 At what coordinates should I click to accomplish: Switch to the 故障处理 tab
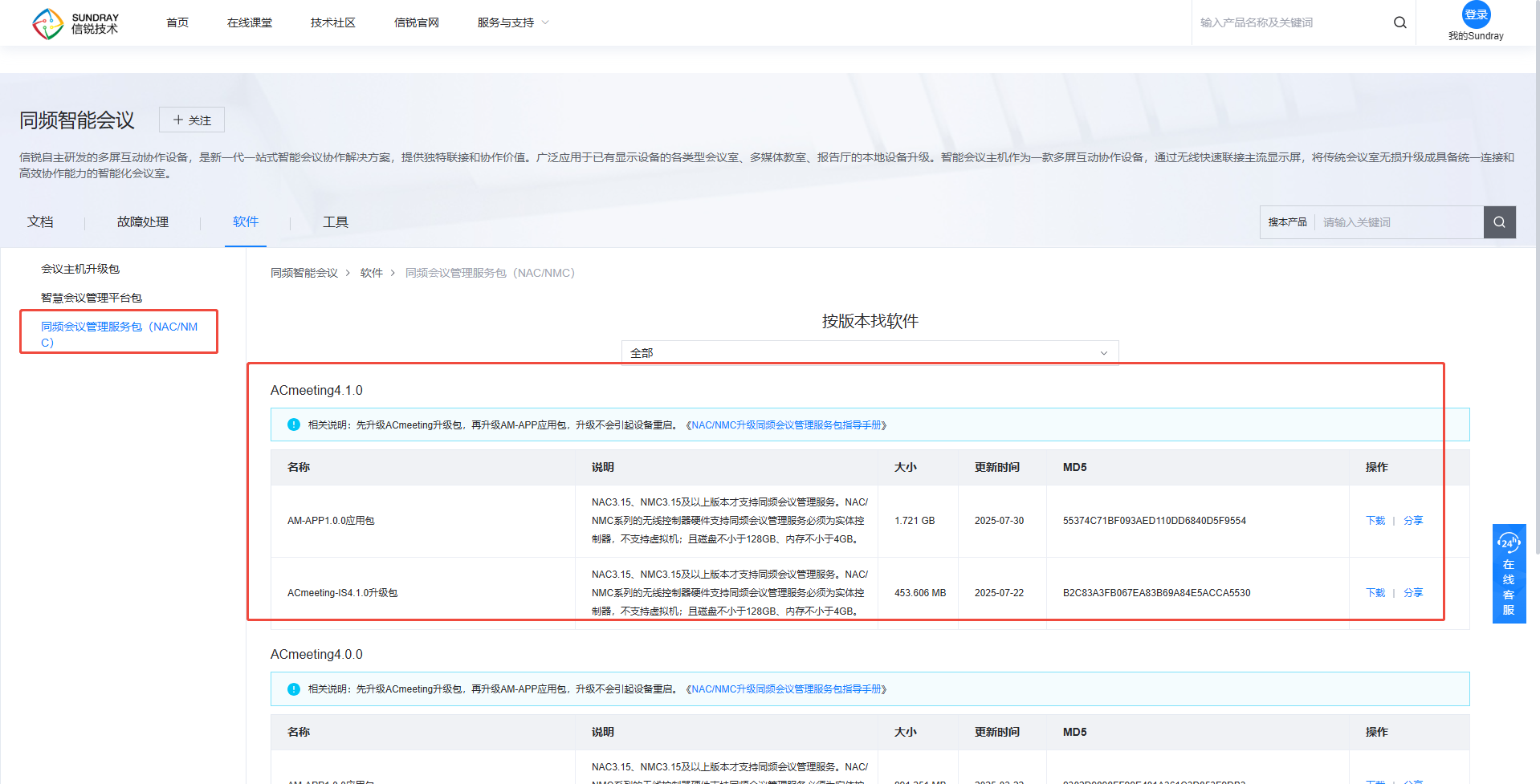[x=143, y=222]
